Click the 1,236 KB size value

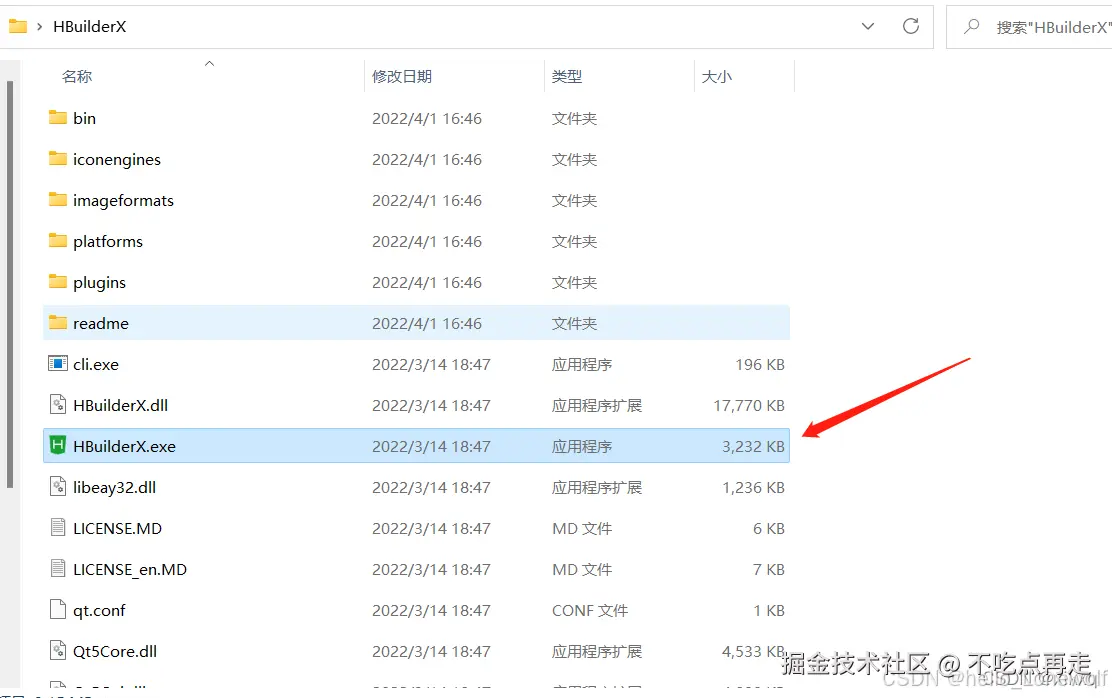point(753,488)
